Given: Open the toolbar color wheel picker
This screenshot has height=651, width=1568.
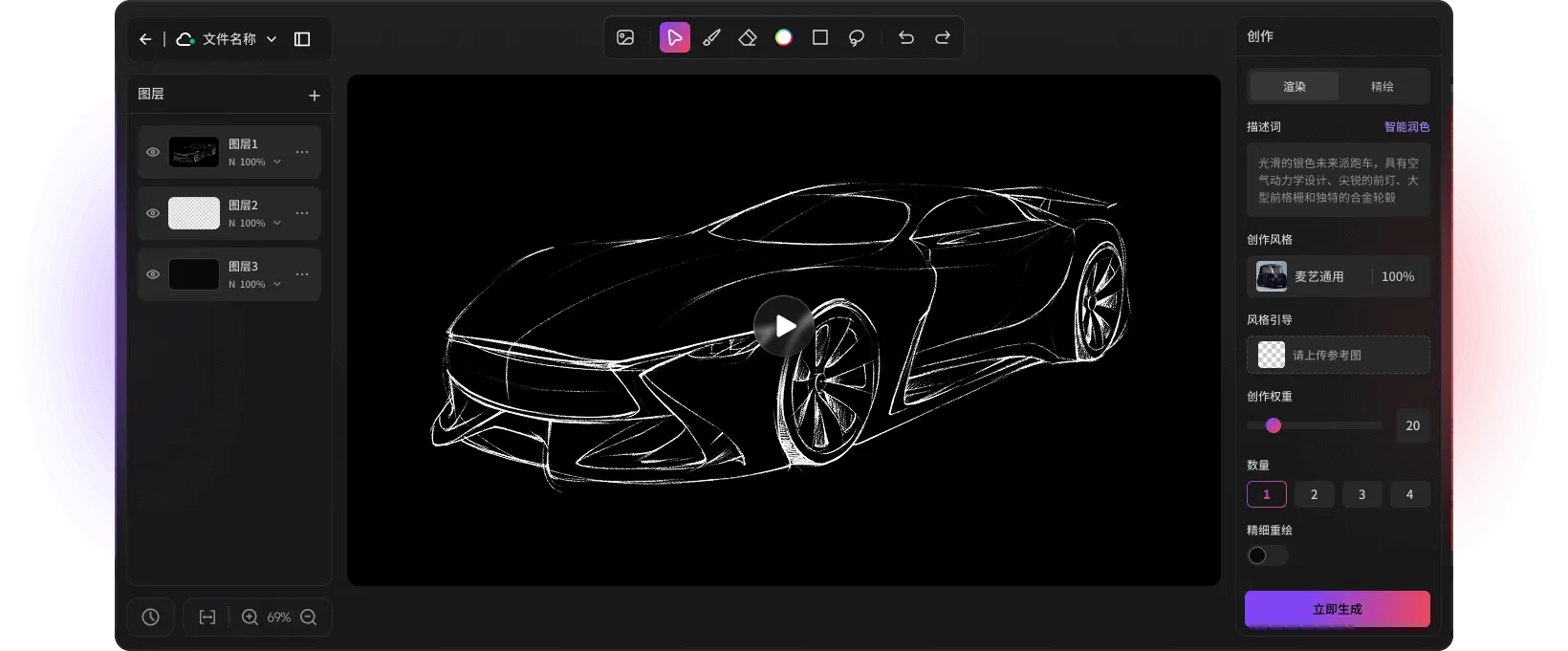Looking at the screenshot, I should [x=784, y=38].
